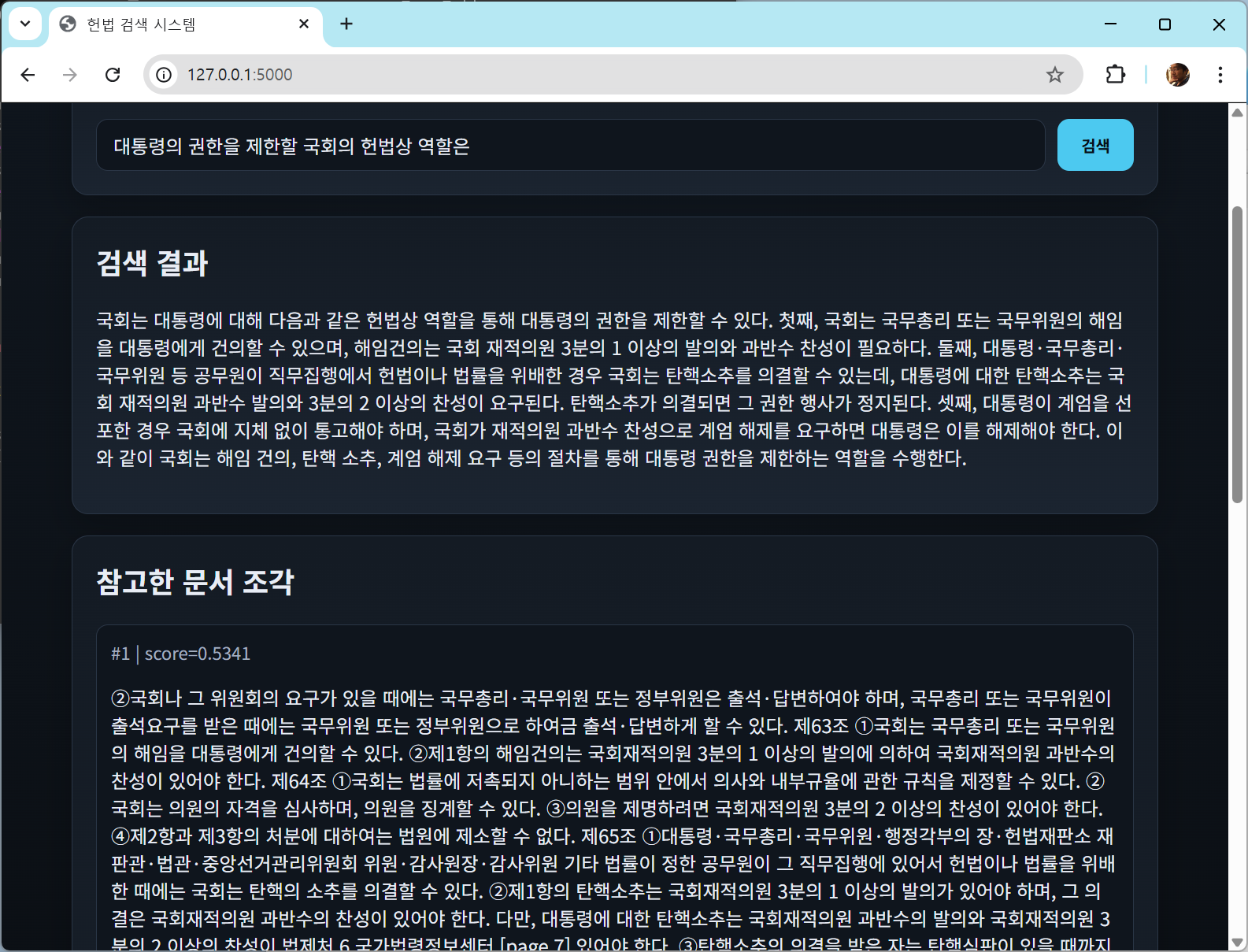Click the scrollbar down arrow

point(1237,943)
